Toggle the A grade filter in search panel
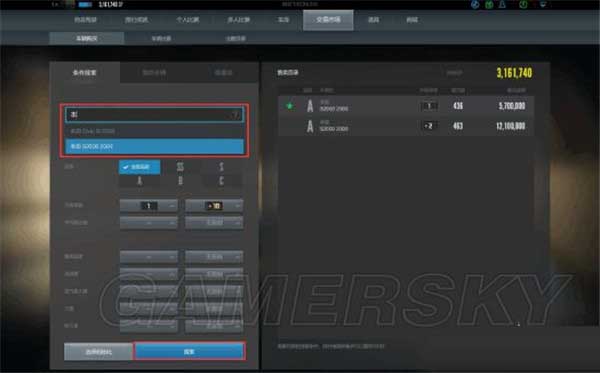Image resolution: width=600 pixels, height=373 pixels. click(x=140, y=181)
